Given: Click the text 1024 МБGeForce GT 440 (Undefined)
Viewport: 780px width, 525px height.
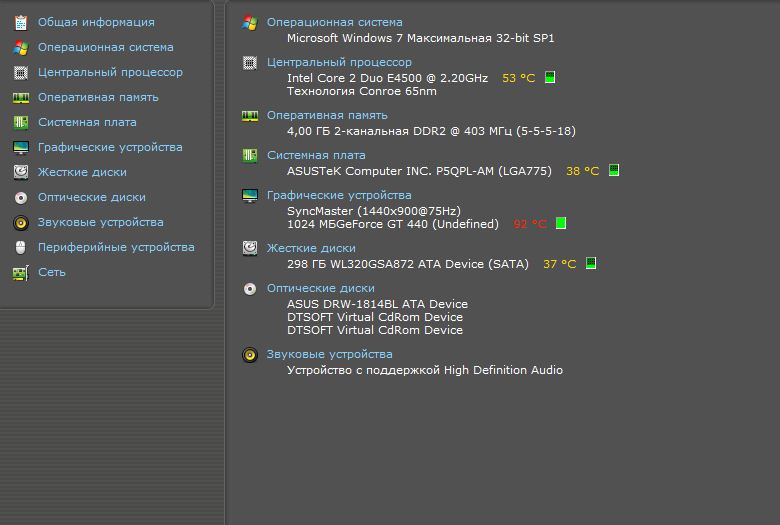Looking at the screenshot, I should [392, 224].
